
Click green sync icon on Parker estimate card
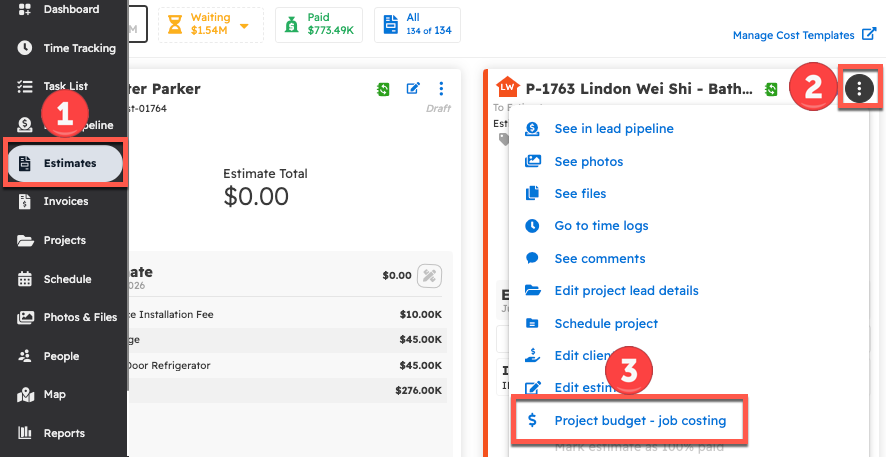click(383, 89)
